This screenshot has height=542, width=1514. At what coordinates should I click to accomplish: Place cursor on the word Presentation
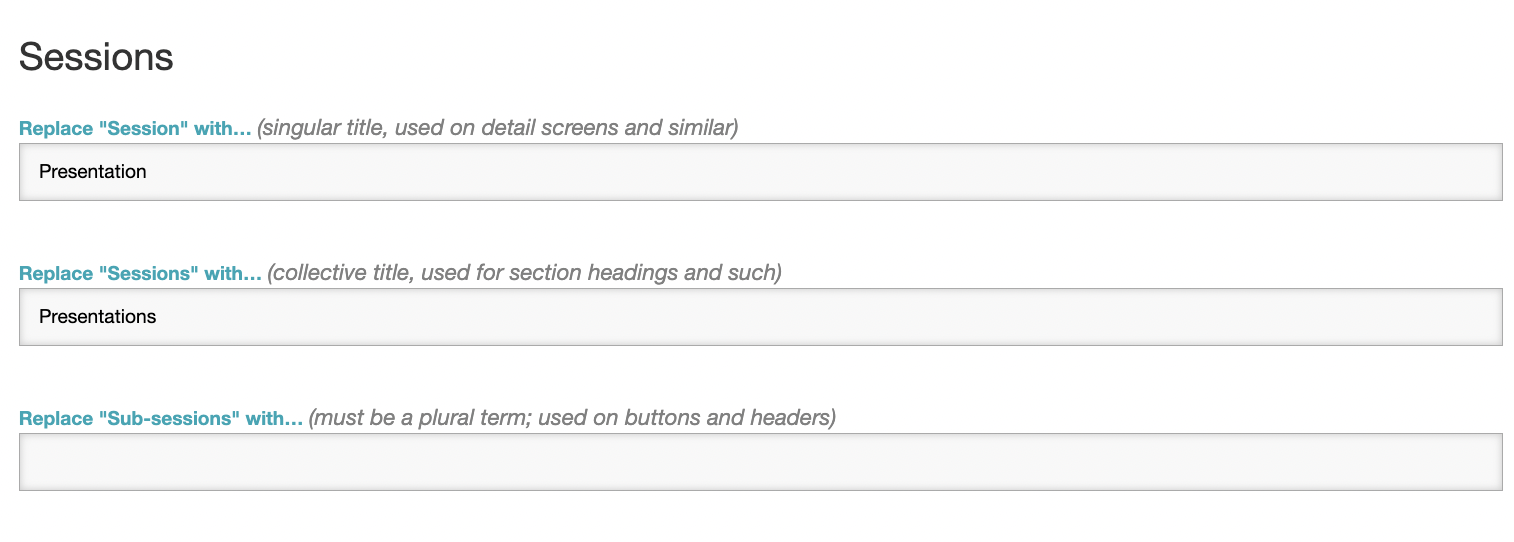tap(92, 172)
